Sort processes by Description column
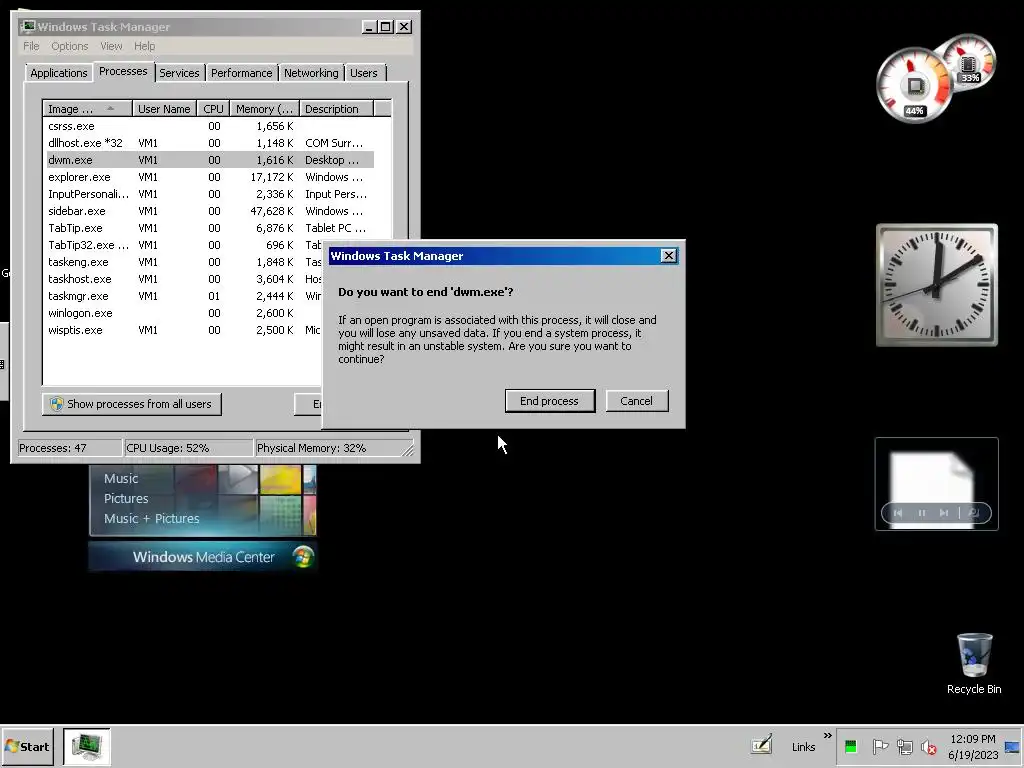The image size is (1024, 768). 336,109
